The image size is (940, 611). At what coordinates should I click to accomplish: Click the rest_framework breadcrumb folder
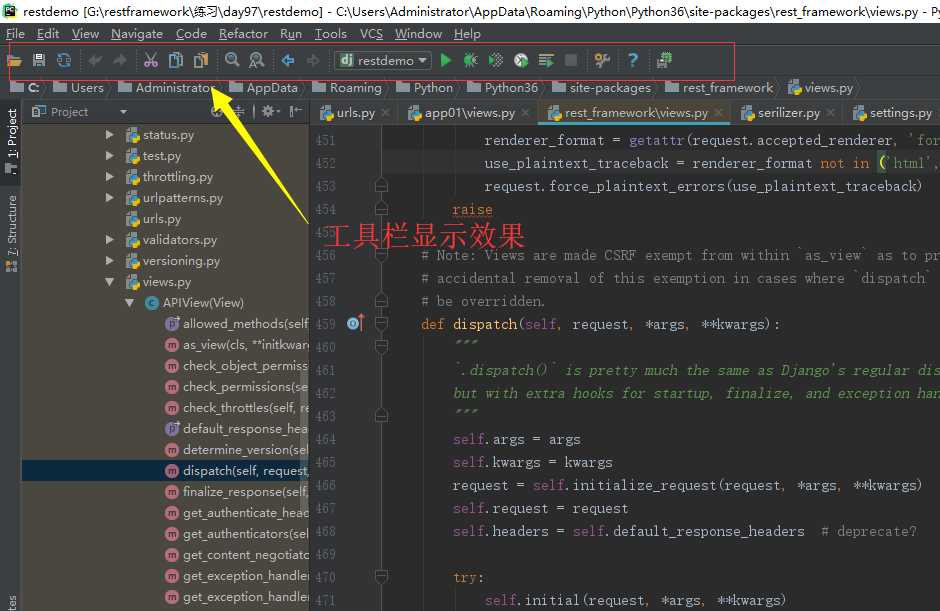coord(719,88)
